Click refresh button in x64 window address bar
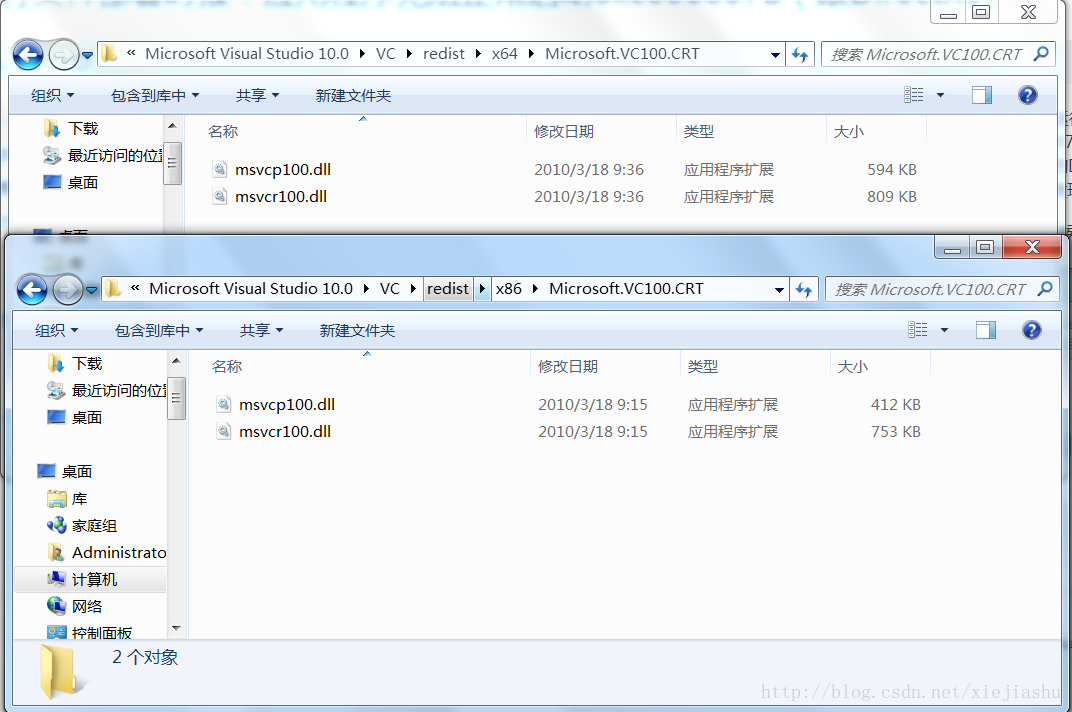1072x712 pixels. pyautogui.click(x=800, y=54)
